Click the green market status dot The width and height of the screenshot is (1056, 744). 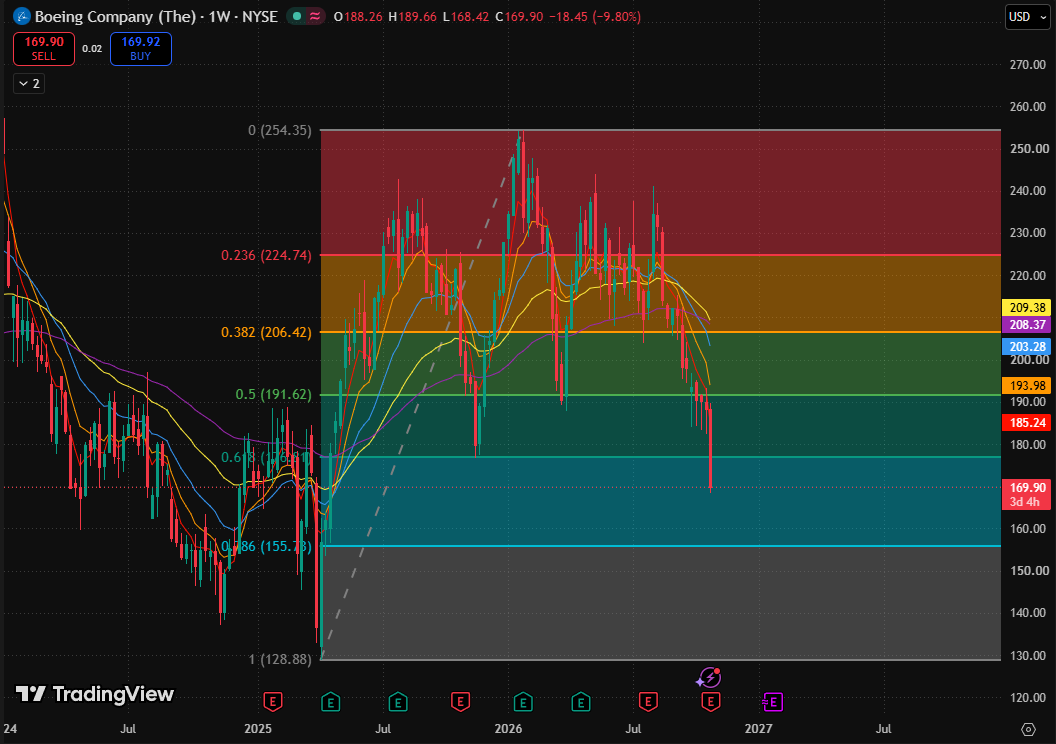tap(297, 16)
